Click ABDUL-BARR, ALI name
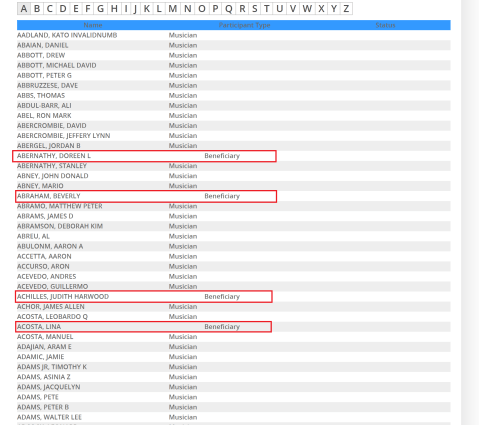479x425 pixels. pyautogui.click(x=44, y=105)
